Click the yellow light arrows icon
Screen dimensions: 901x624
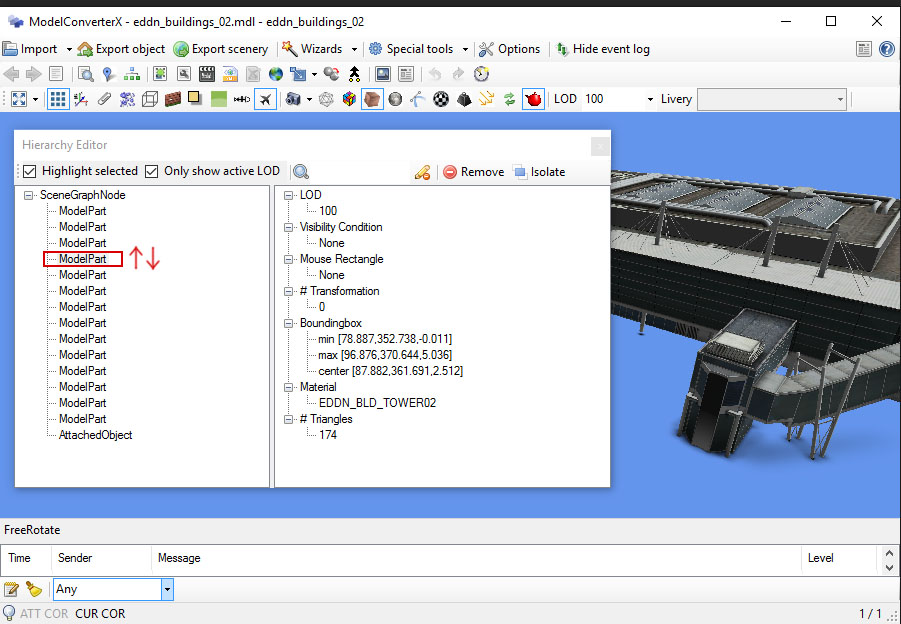(487, 99)
